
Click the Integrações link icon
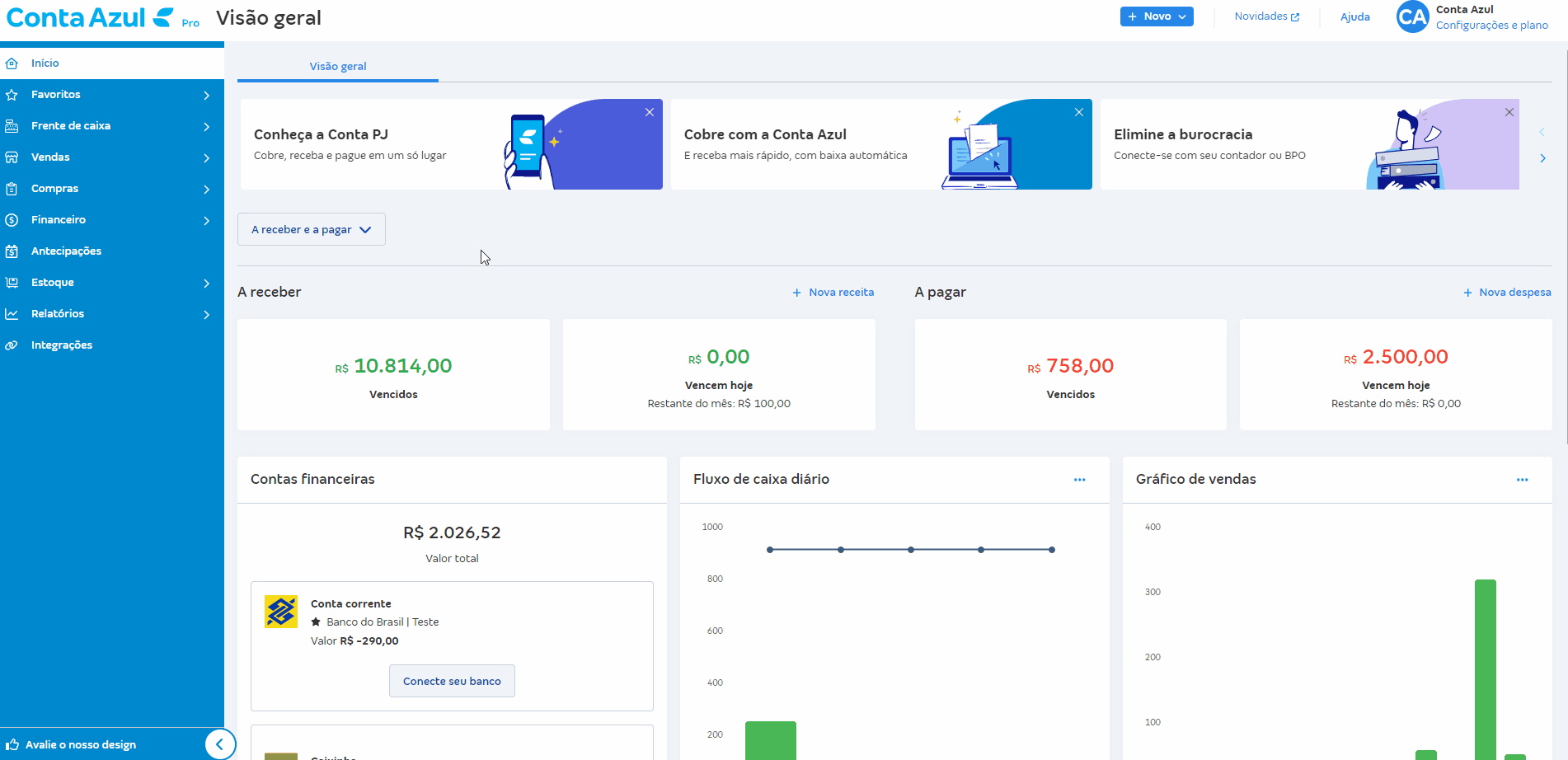pos(12,345)
